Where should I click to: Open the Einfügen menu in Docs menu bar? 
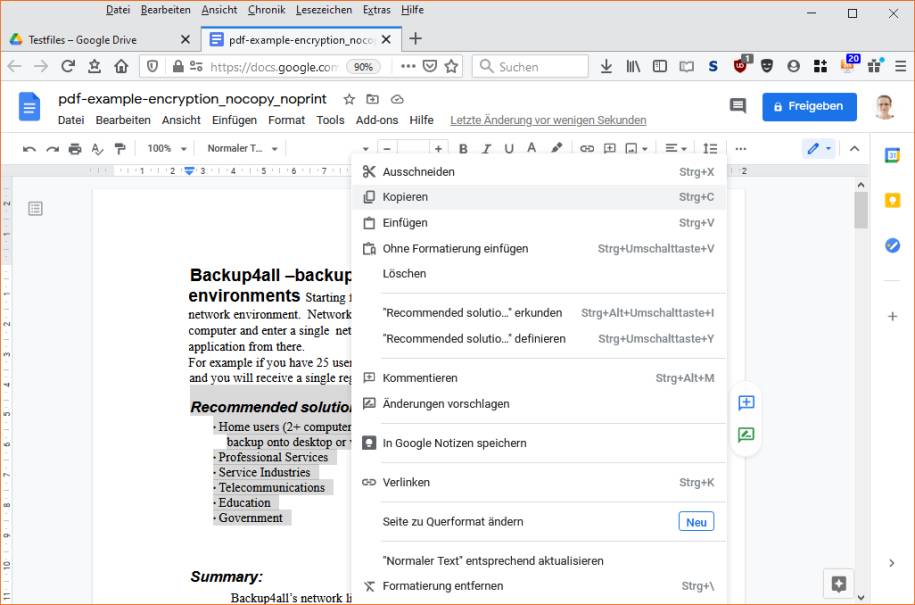234,120
